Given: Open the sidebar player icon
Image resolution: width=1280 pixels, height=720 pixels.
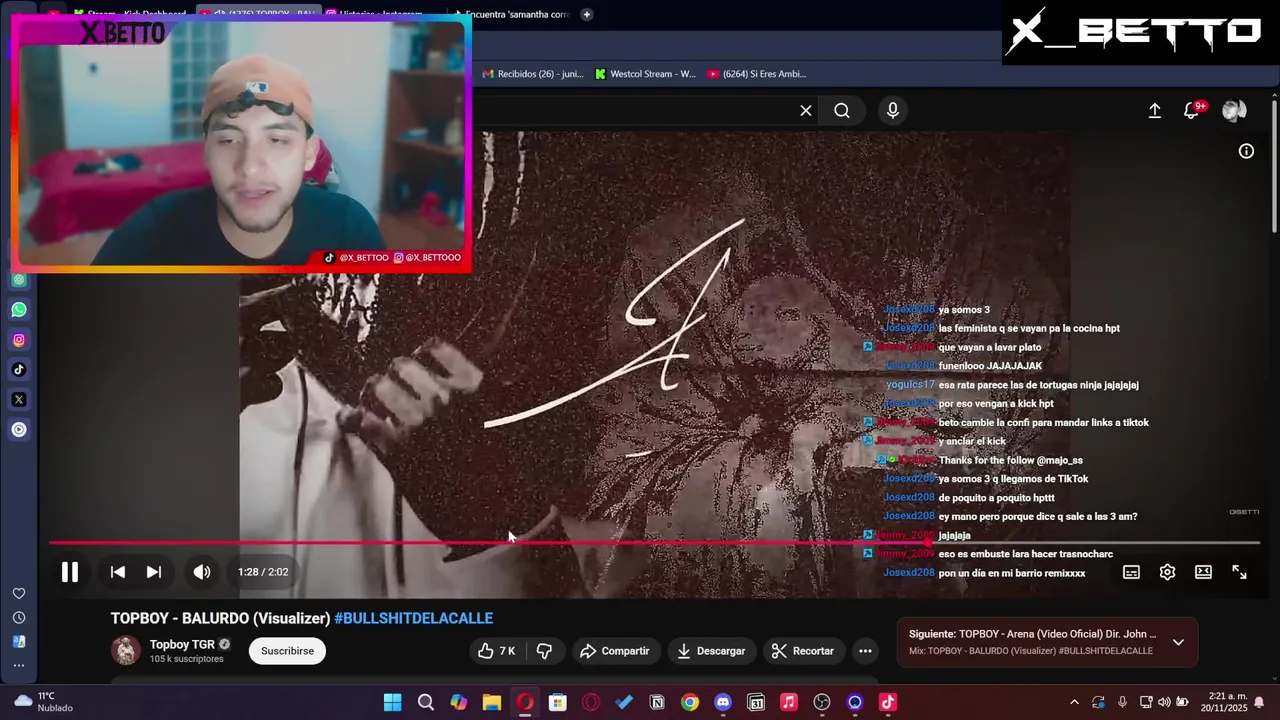Looking at the screenshot, I should (19, 430).
